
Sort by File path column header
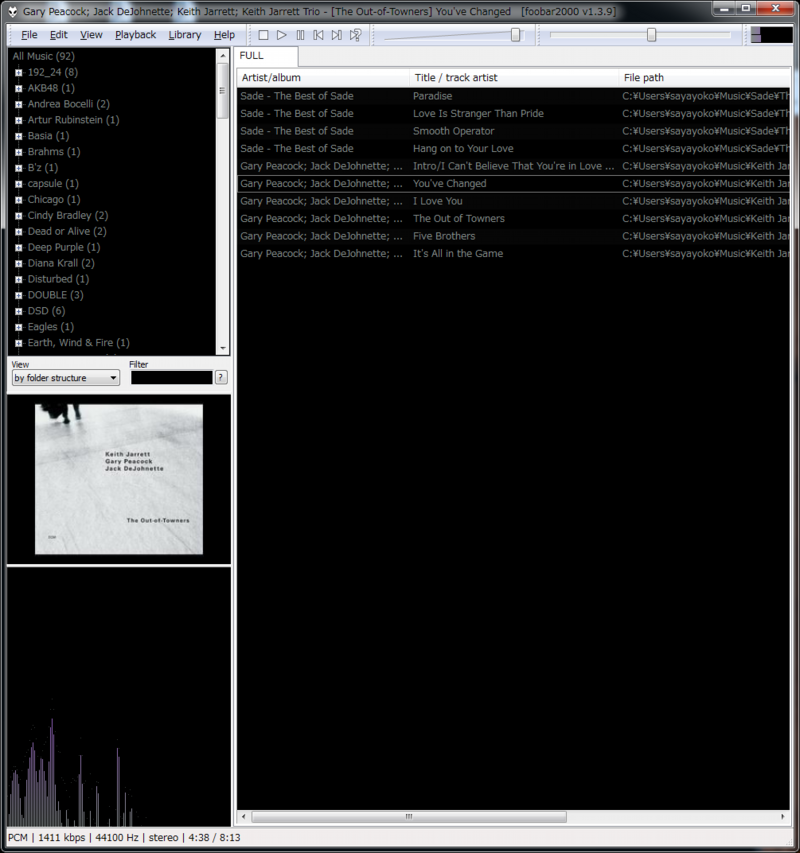point(704,78)
